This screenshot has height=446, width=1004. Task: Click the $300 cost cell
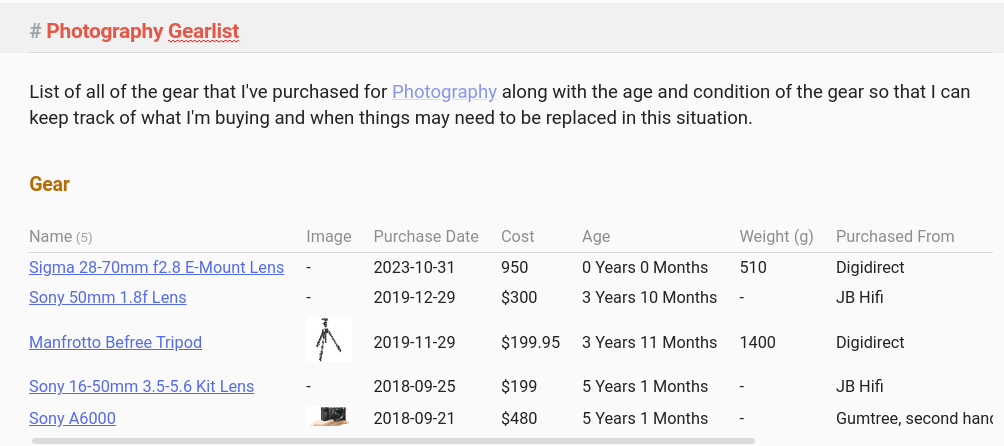[519, 298]
